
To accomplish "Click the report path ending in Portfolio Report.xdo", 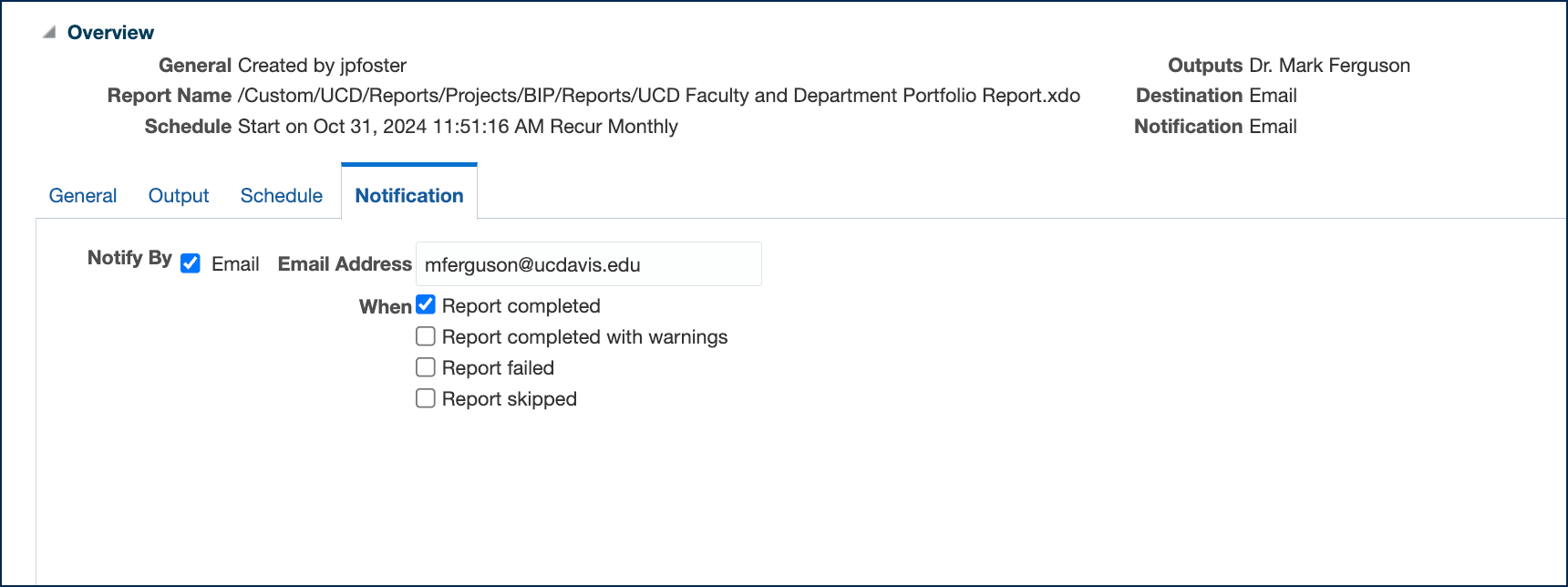I will [658, 96].
